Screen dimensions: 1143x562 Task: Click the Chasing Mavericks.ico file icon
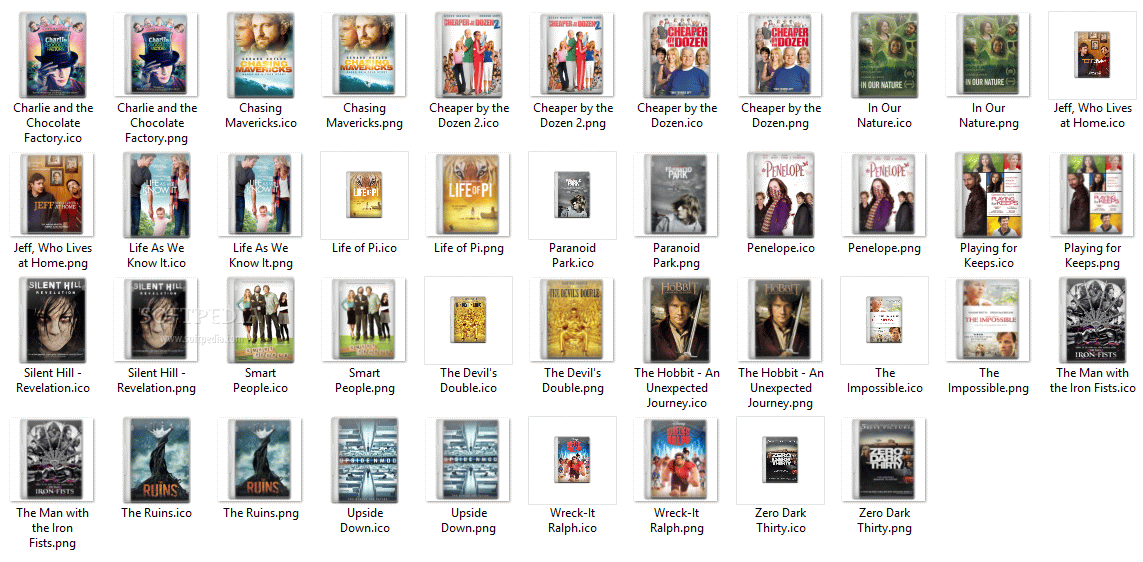[x=260, y=54]
